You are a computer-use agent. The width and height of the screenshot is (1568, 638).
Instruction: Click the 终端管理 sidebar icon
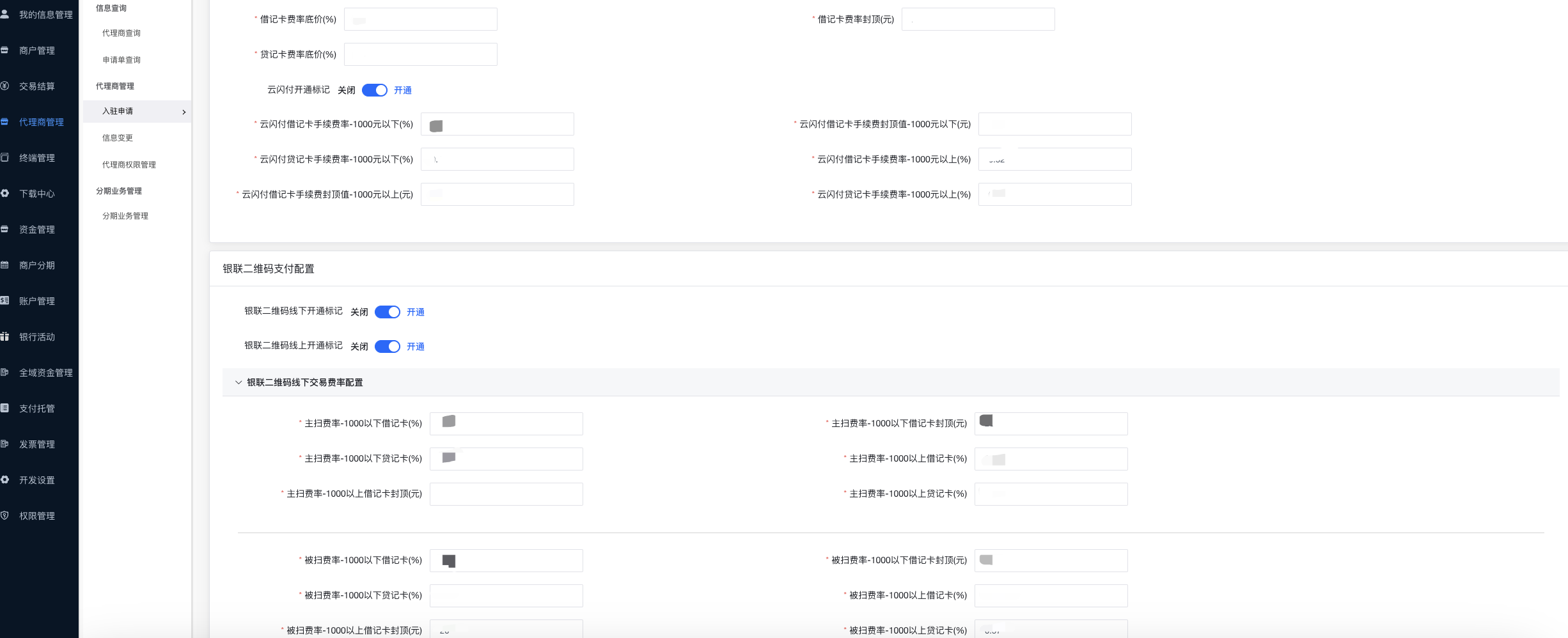[4, 157]
